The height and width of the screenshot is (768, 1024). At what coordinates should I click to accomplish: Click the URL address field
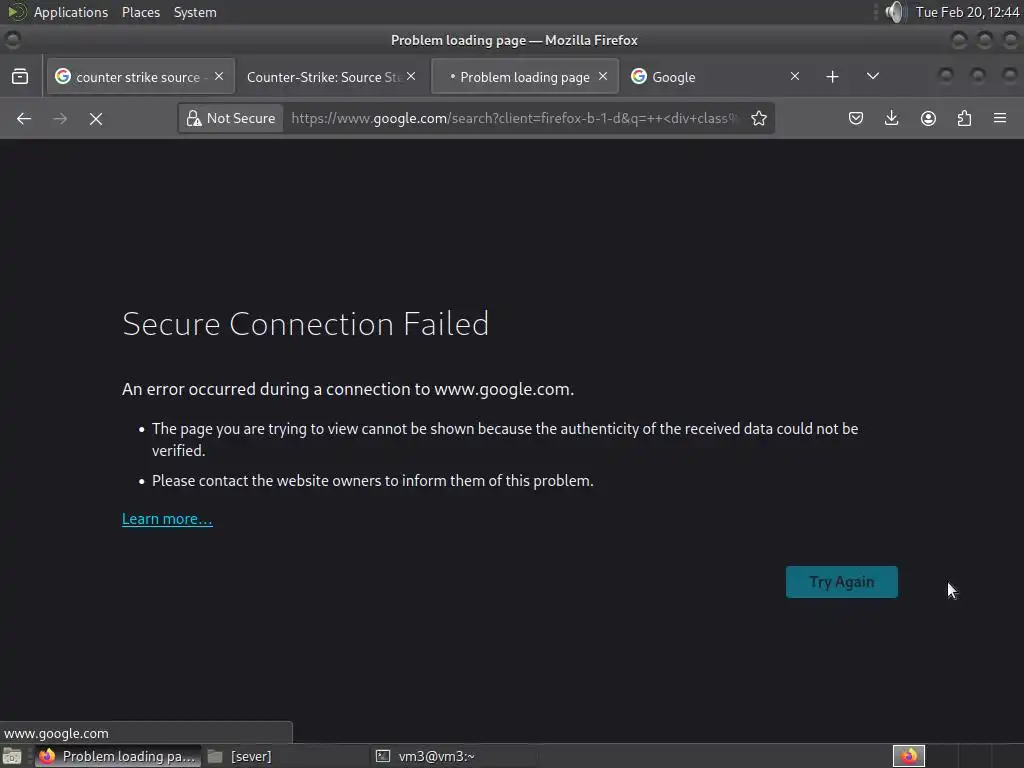(x=514, y=118)
